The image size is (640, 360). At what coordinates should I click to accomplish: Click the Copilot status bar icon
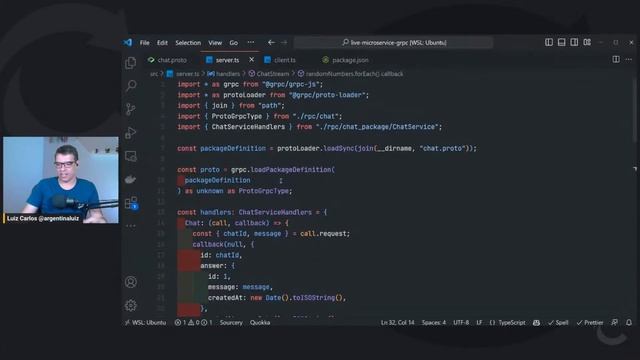(536, 322)
